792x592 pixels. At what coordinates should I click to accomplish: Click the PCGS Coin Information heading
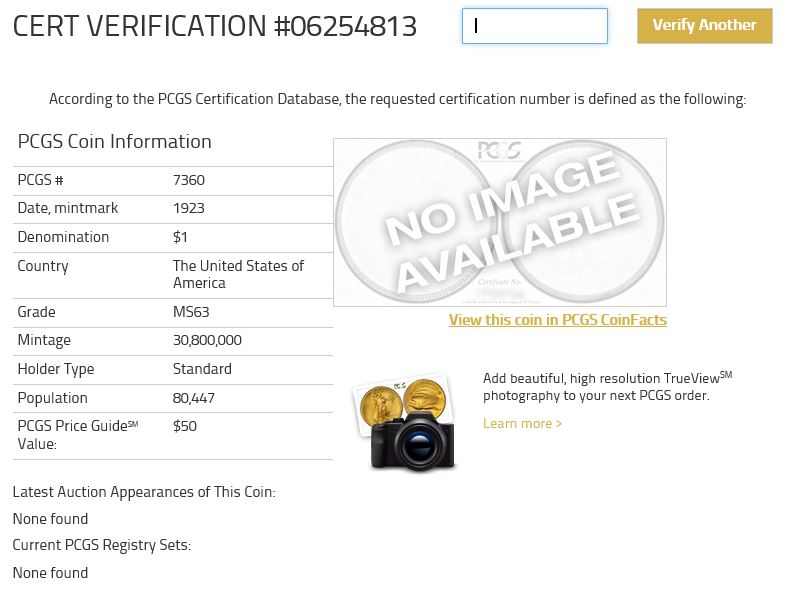115,141
